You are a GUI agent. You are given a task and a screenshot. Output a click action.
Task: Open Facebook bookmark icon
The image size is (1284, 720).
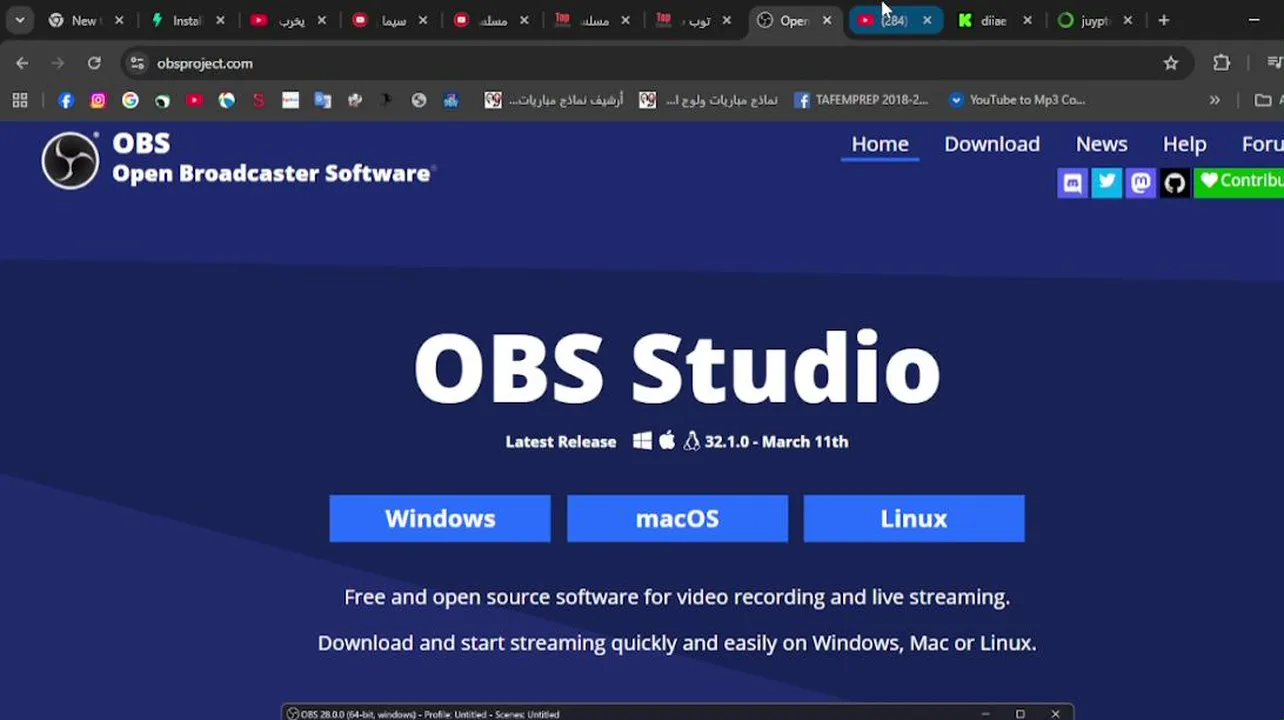tap(66, 100)
